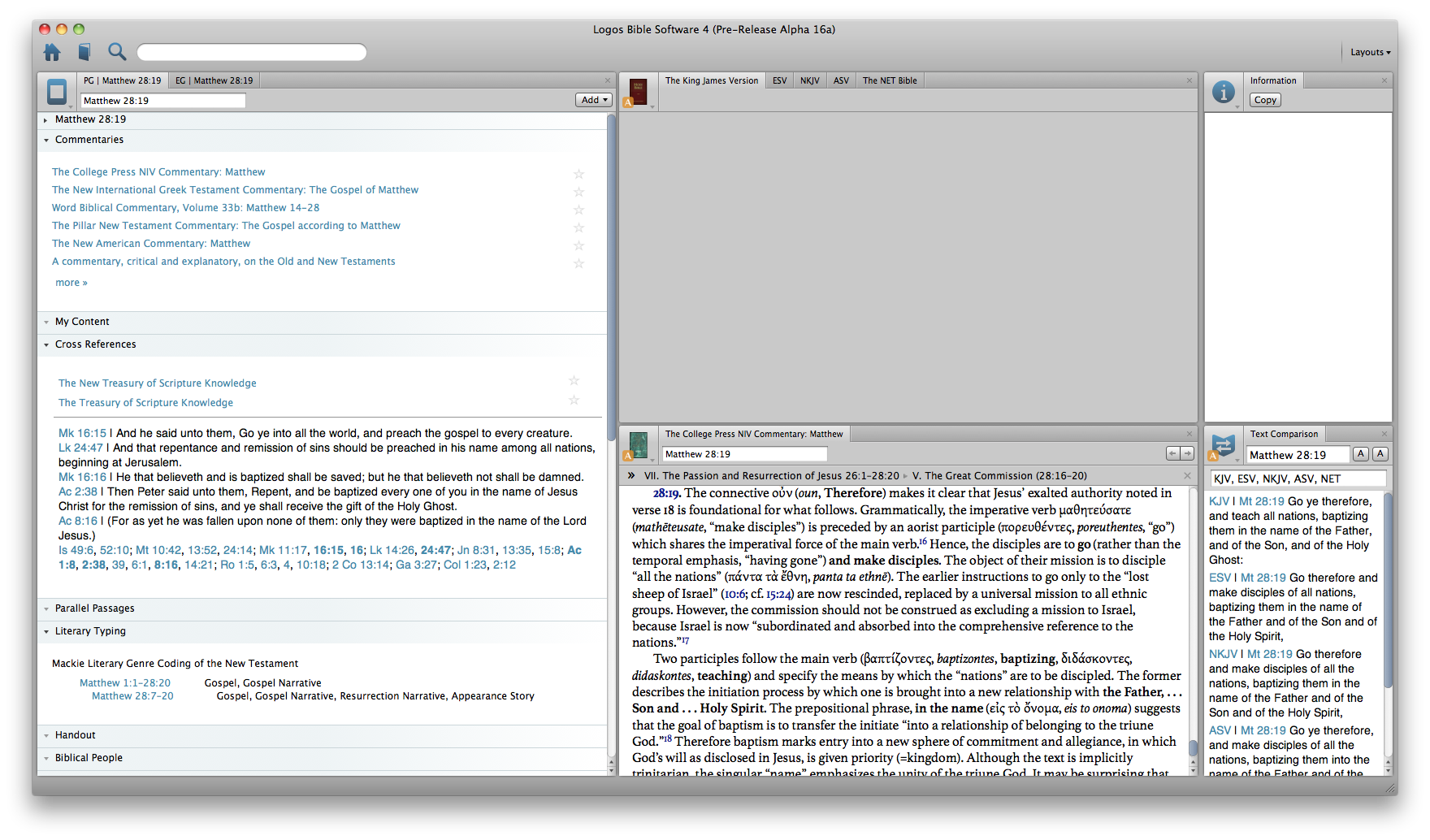The image size is (1430, 840).
Task: Open the Library book icon
Action: (84, 52)
